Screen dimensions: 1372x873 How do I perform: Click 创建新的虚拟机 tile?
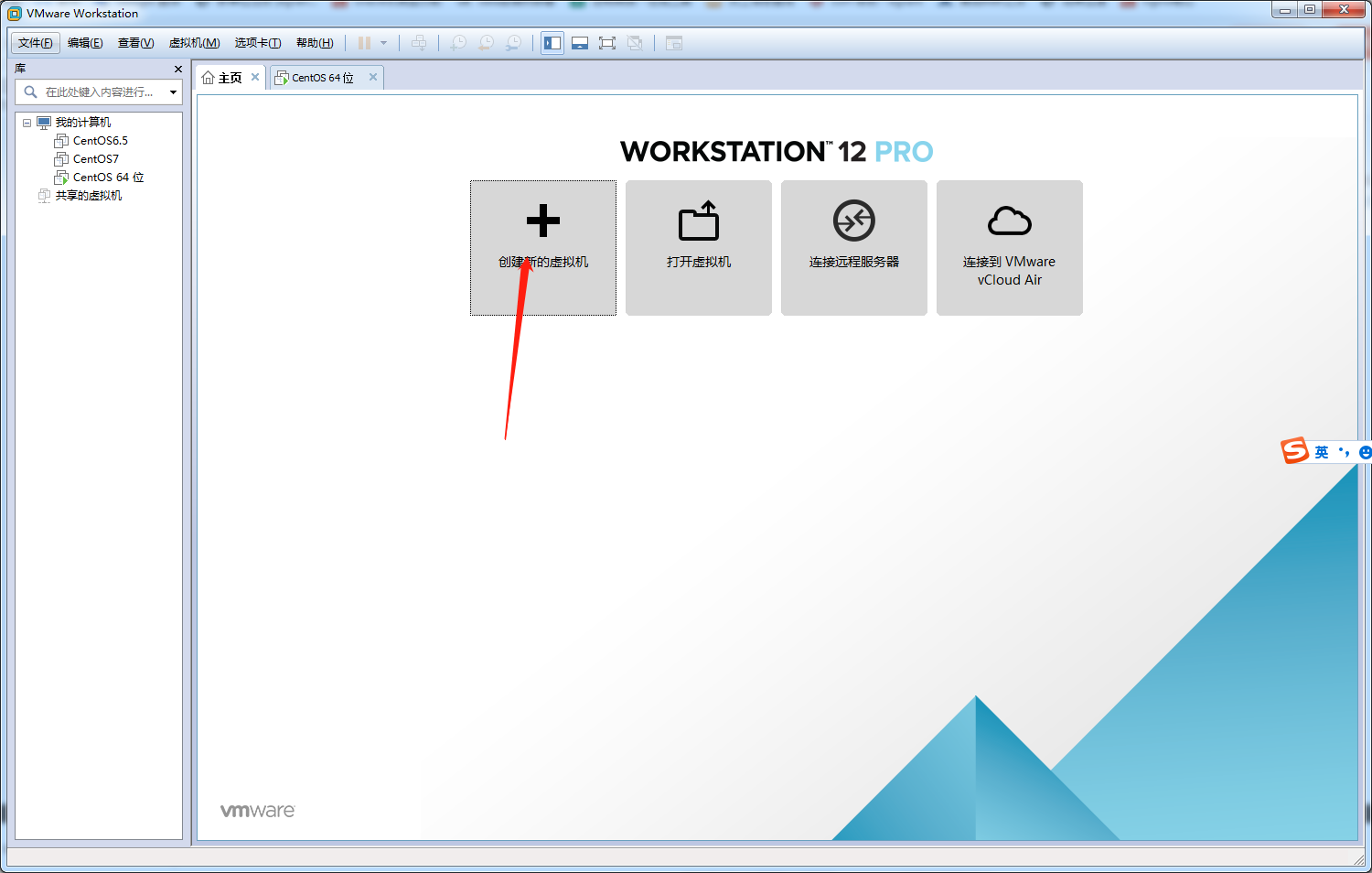(543, 248)
